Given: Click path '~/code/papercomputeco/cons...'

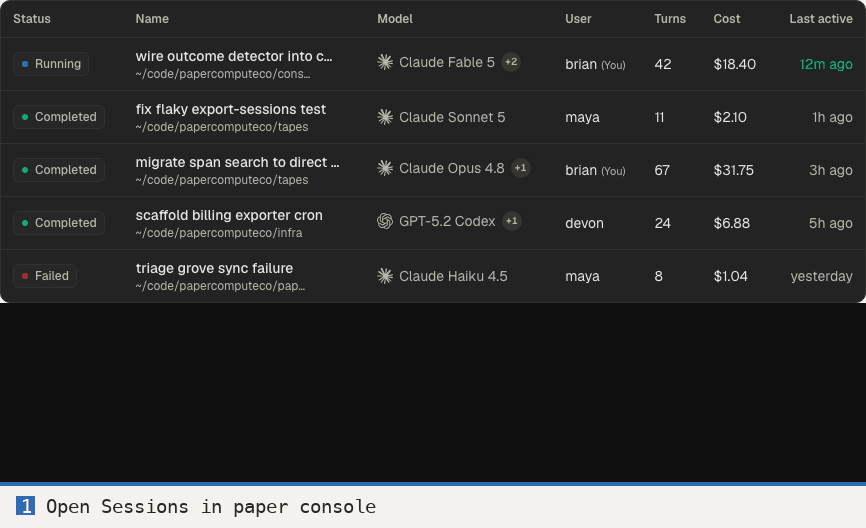Looking at the screenshot, I should [x=223, y=74].
